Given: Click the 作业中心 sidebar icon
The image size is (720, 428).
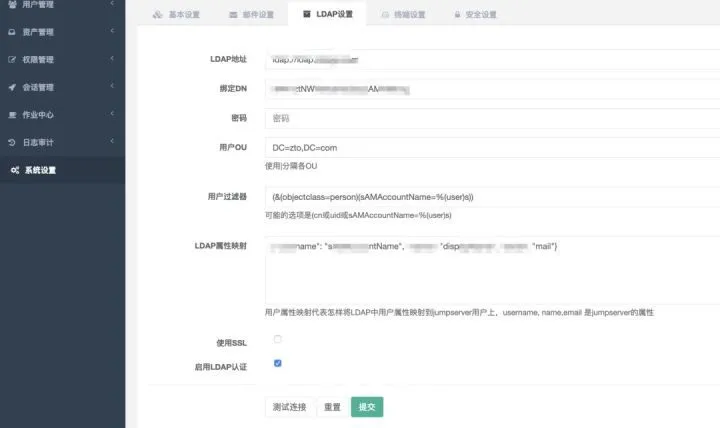Looking at the screenshot, I should [x=12, y=115].
